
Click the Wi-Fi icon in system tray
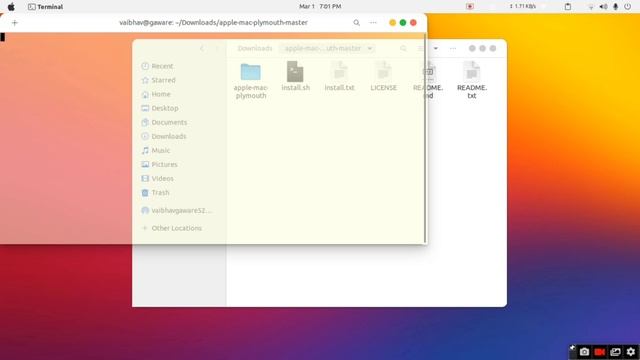pyautogui.click(x=591, y=7)
